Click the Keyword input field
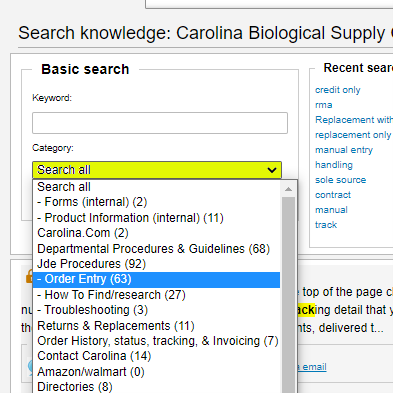Image resolution: width=393 pixels, height=393 pixels. pos(160,123)
